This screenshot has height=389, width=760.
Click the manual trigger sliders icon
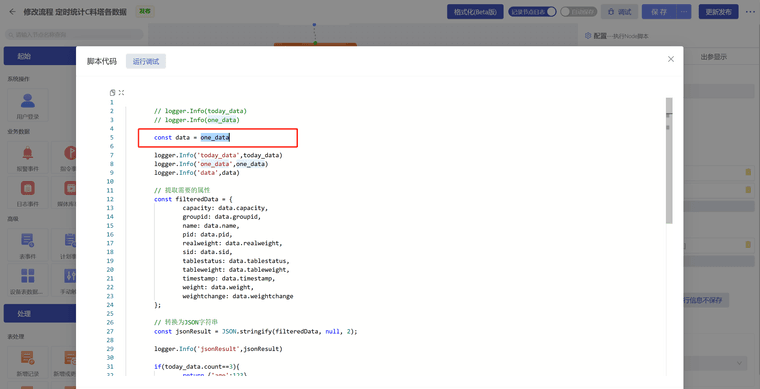click(x=70, y=276)
